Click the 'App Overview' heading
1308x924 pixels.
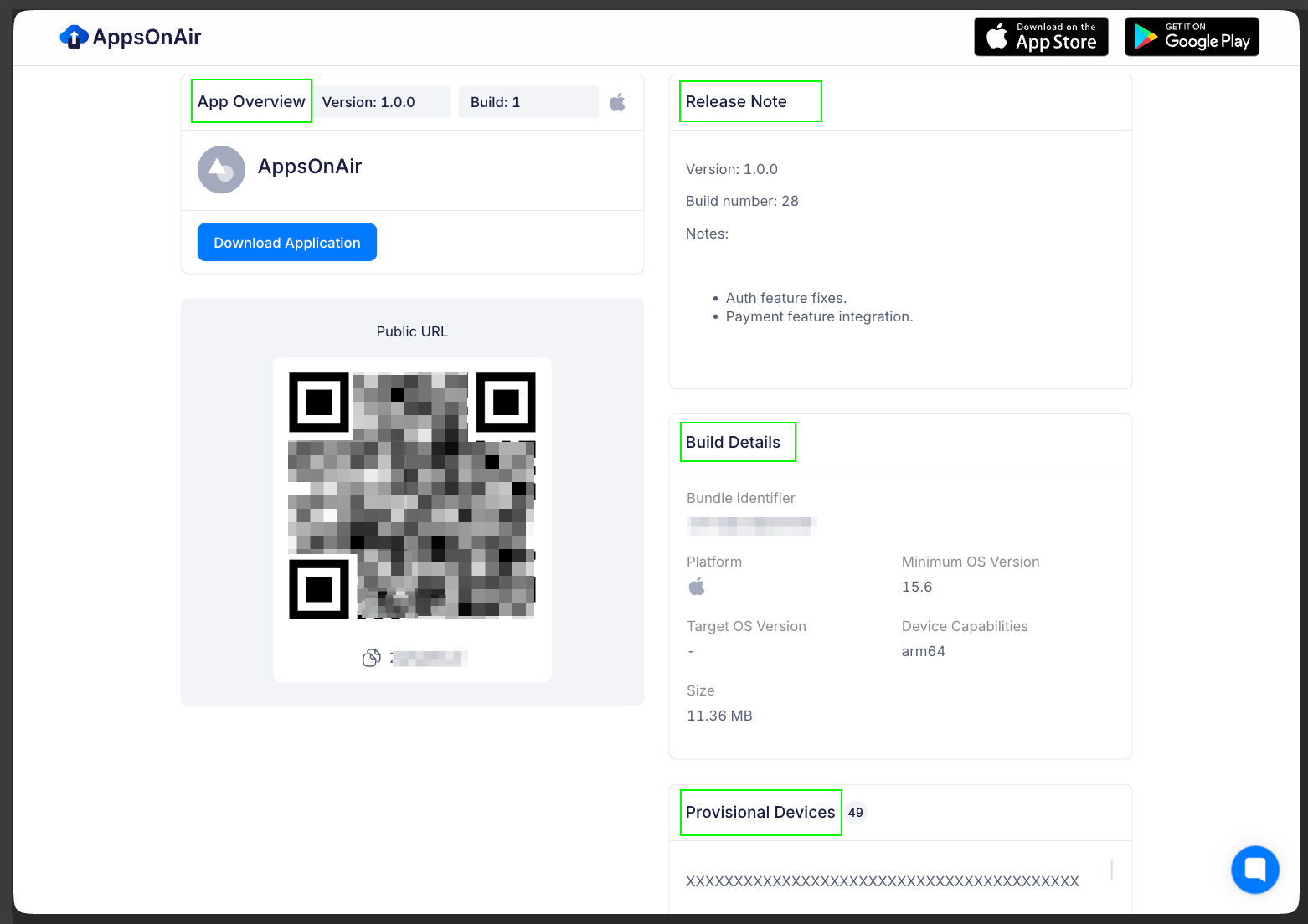click(x=251, y=101)
